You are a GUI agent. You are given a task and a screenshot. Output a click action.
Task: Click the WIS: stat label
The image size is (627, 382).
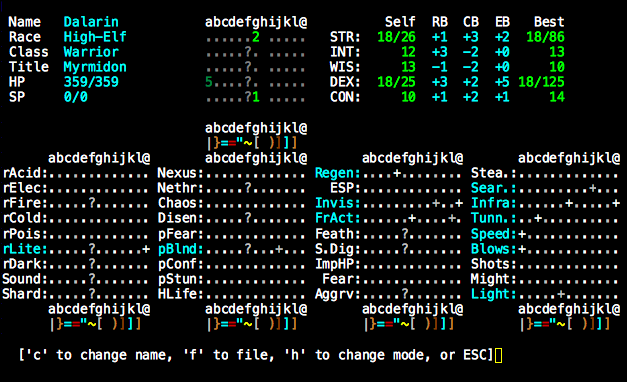pos(345,67)
